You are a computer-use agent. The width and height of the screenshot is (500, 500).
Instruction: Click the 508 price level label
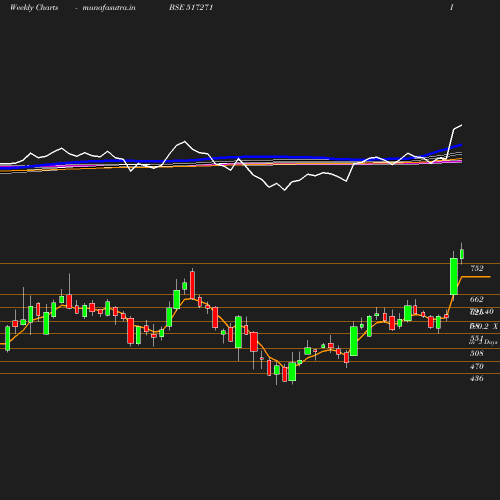[x=477, y=353]
